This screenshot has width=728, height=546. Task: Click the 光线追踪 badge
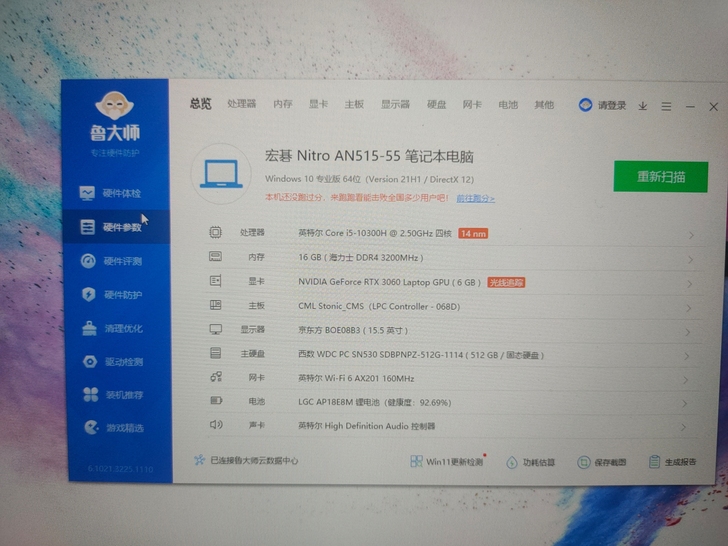tap(506, 282)
